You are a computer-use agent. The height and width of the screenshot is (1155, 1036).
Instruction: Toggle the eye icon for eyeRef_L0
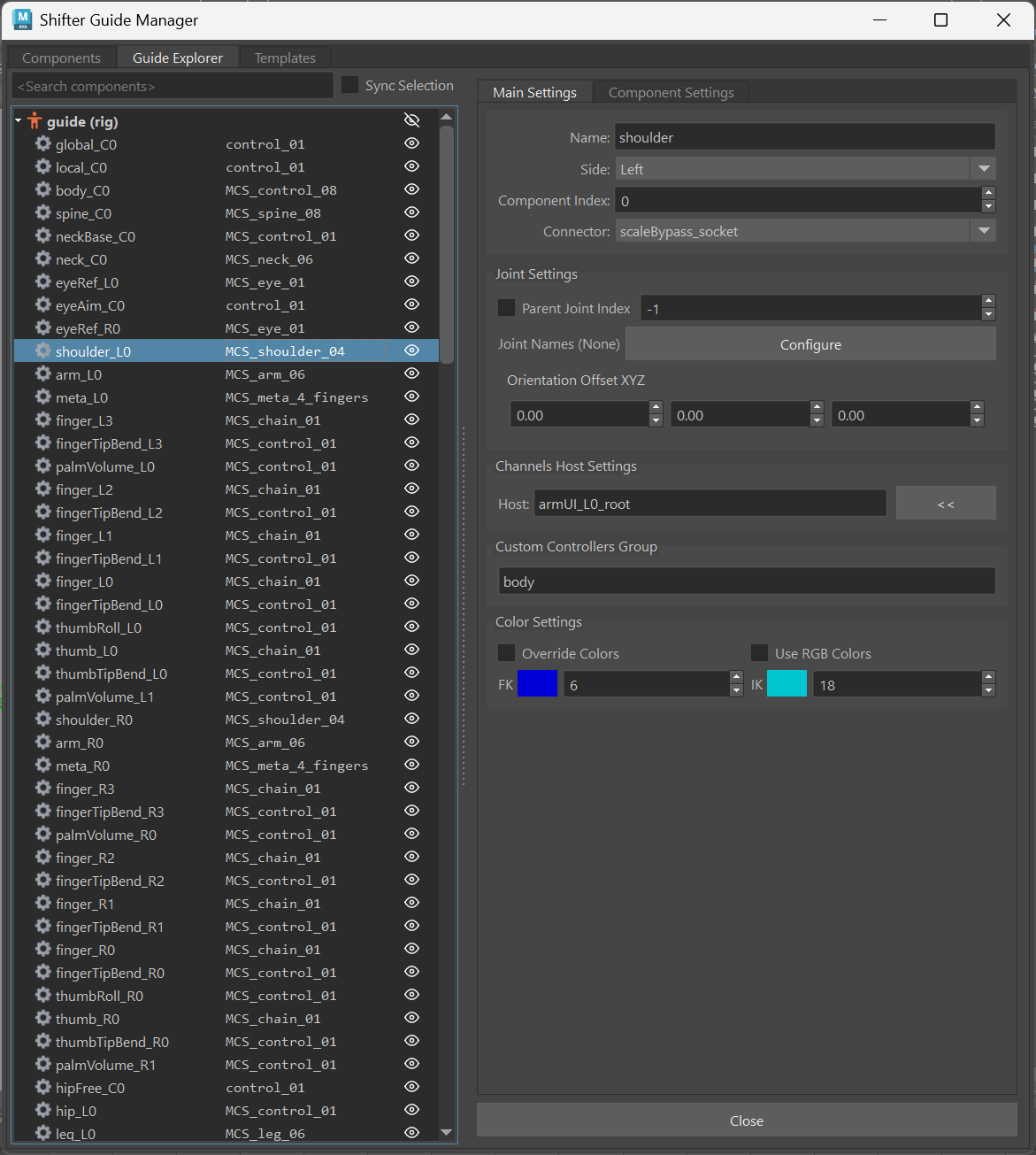(x=411, y=281)
